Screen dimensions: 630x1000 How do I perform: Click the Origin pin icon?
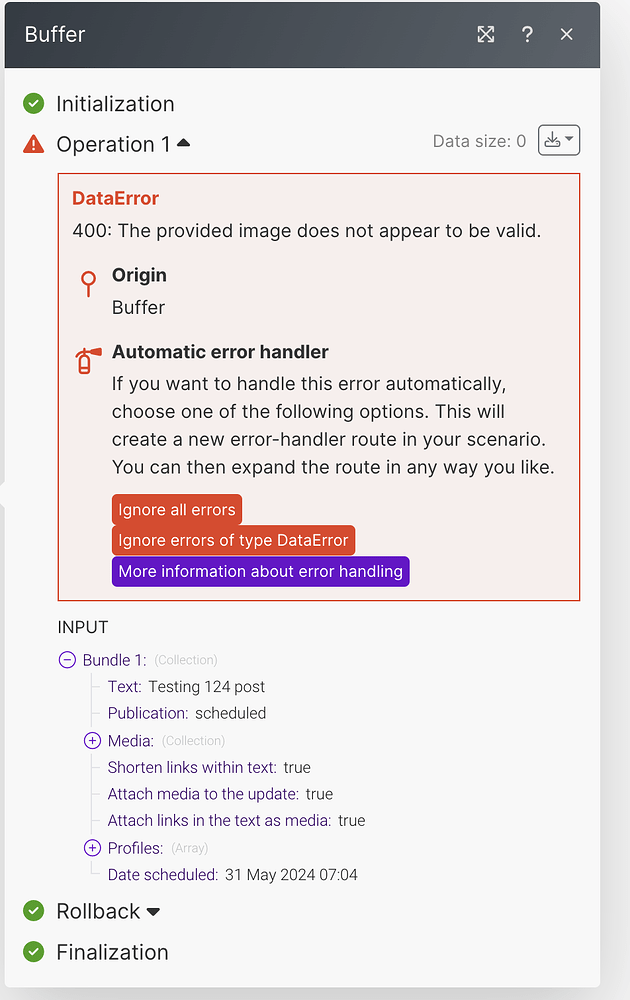[89, 284]
